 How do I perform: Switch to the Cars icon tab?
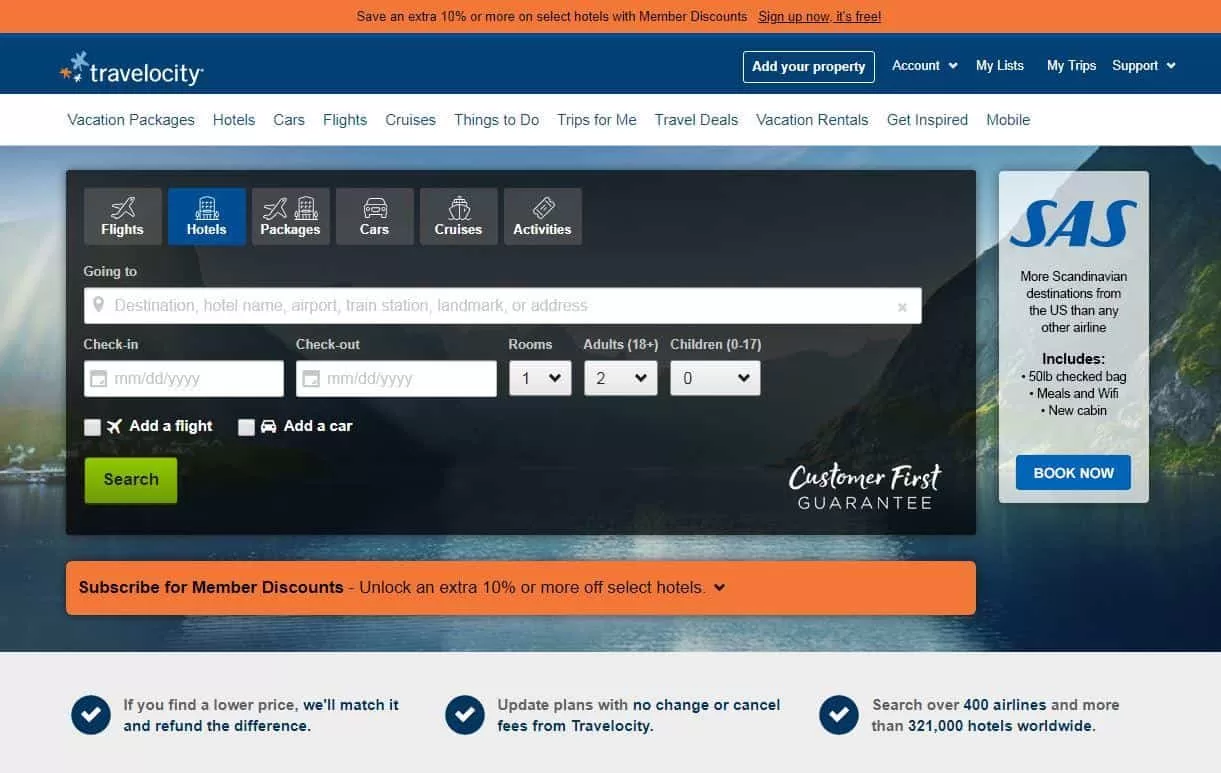click(x=374, y=216)
